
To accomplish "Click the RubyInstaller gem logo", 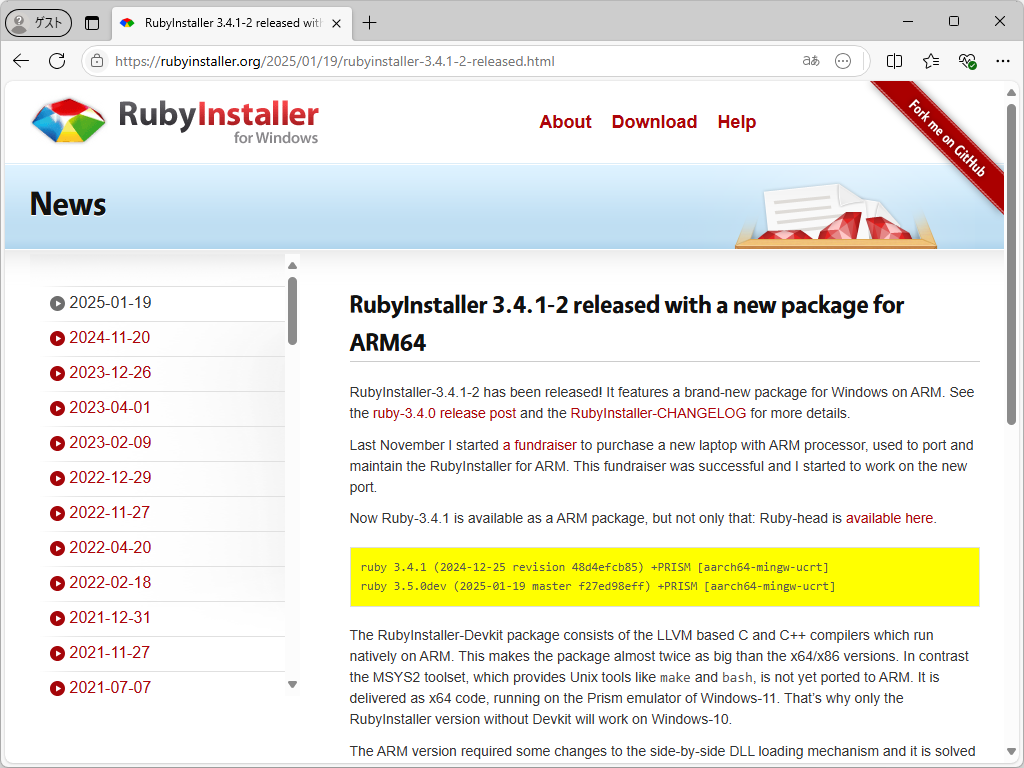I will [69, 120].
